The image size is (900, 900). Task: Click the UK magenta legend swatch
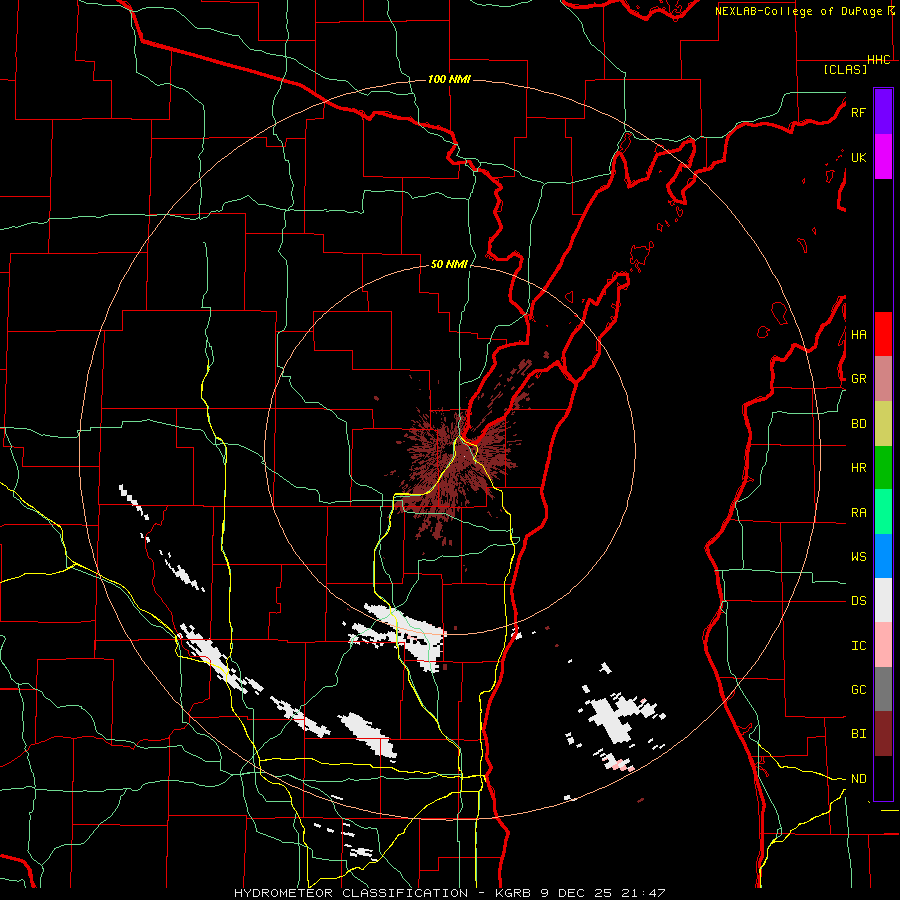click(883, 157)
